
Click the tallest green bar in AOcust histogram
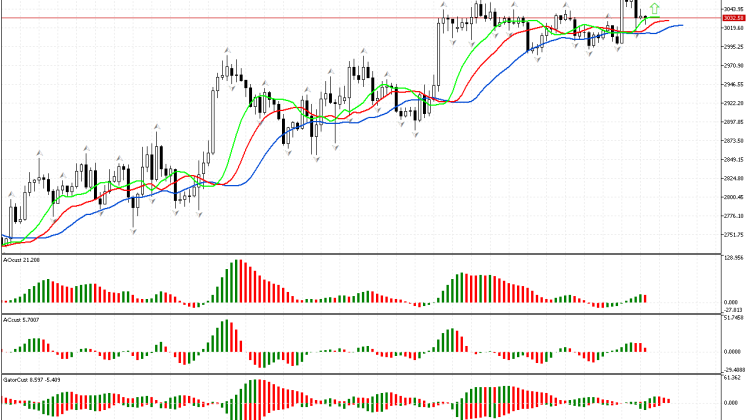(x=238, y=281)
